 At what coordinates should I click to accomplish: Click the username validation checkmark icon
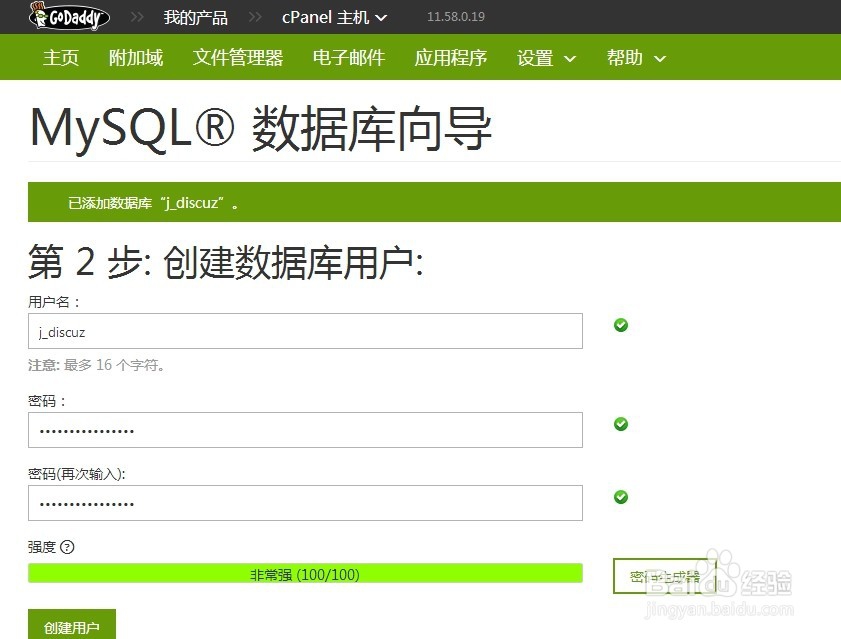click(621, 325)
